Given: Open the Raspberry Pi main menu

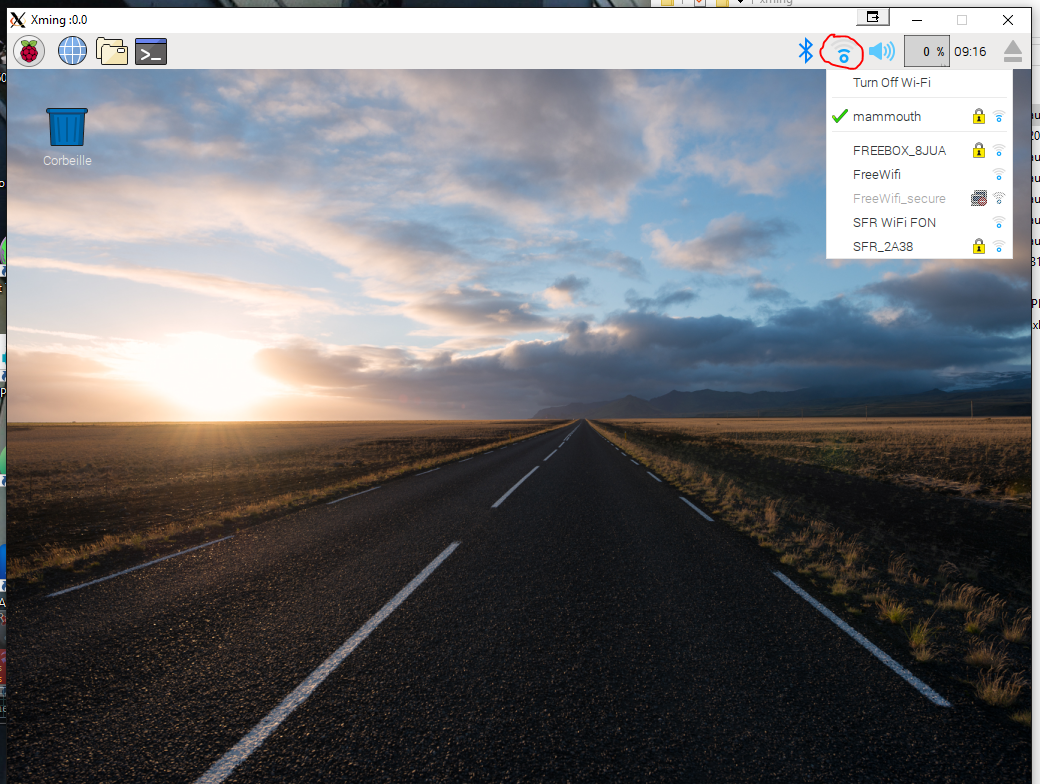Looking at the screenshot, I should 29,51.
